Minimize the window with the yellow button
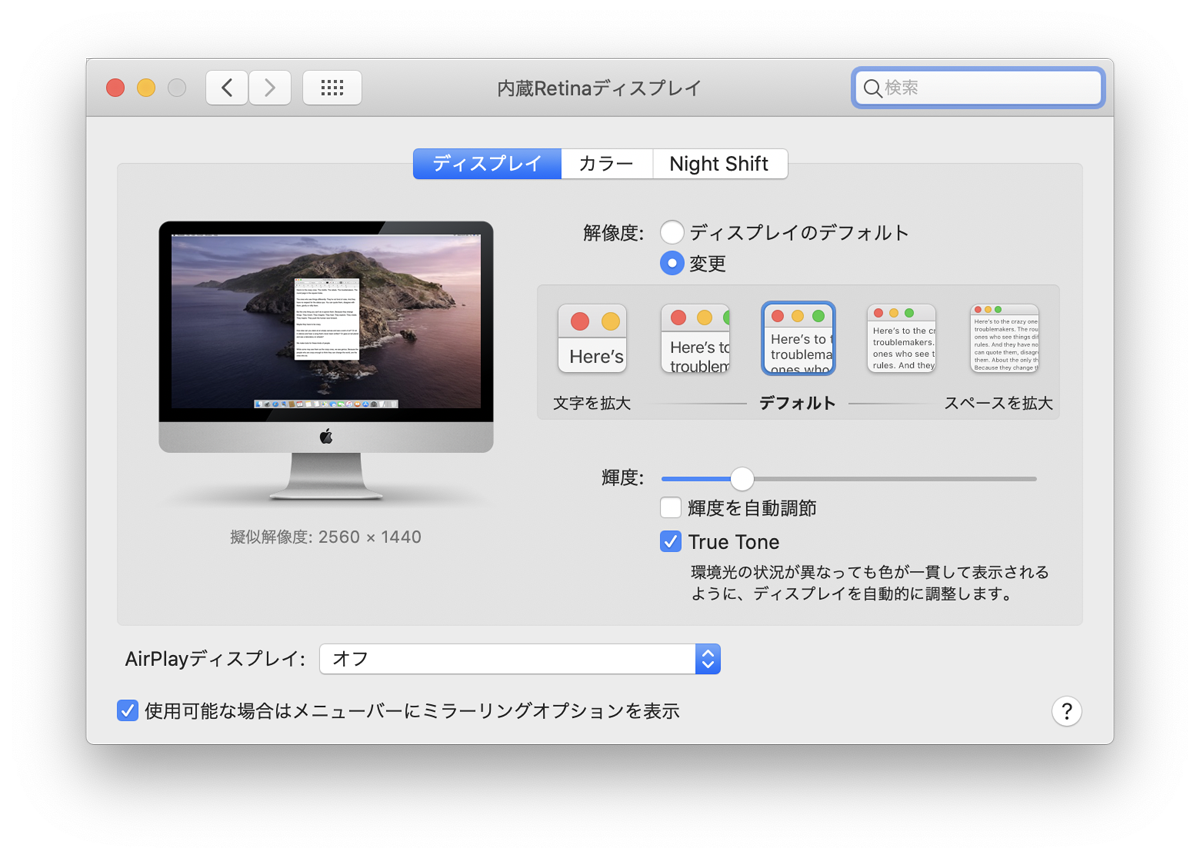Screen dimensions: 1200x858 click(x=146, y=88)
